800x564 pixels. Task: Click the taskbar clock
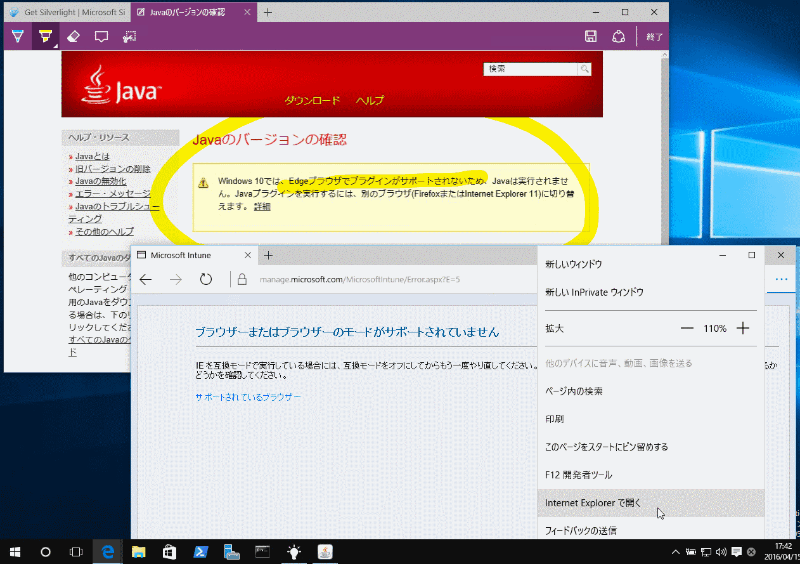click(x=781, y=552)
